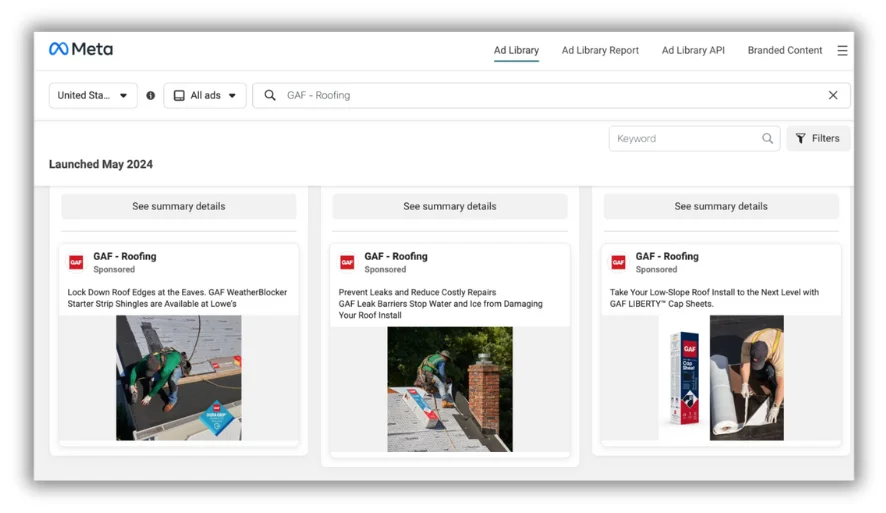Viewport: 886px width, 513px height.
Task: Click the magnifier icon beside GAF - Roofing query
Action: pyautogui.click(x=270, y=95)
